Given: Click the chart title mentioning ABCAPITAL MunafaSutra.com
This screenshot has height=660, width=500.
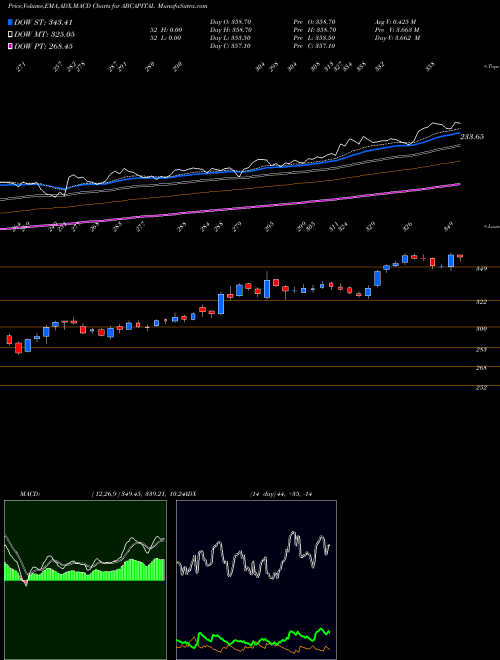Looking at the screenshot, I should (x=107, y=6).
